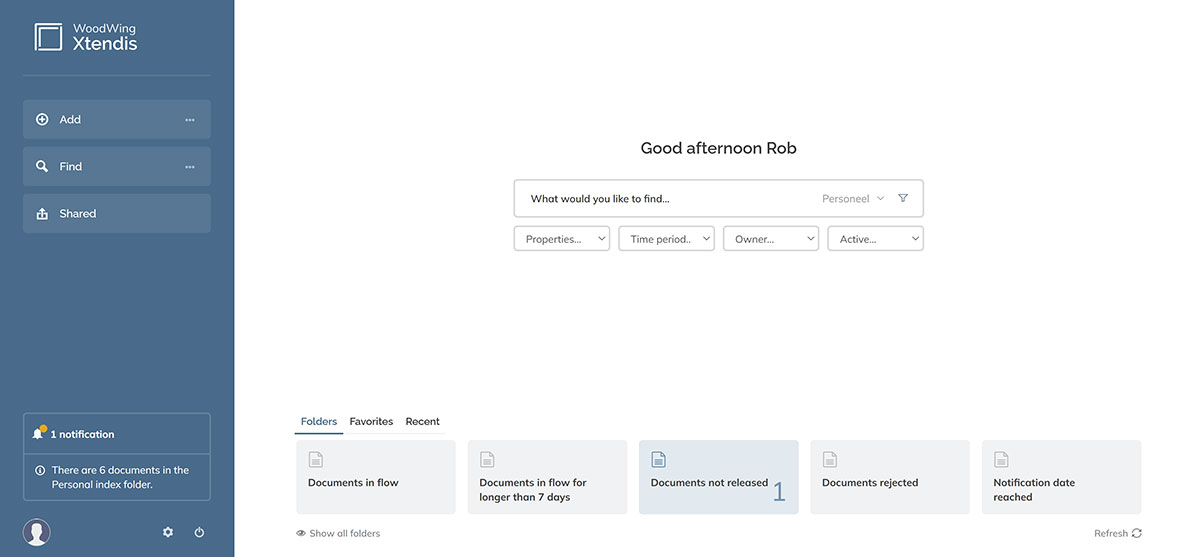Click the power logout icon
Screen dimensions: 1200x557
[199, 532]
